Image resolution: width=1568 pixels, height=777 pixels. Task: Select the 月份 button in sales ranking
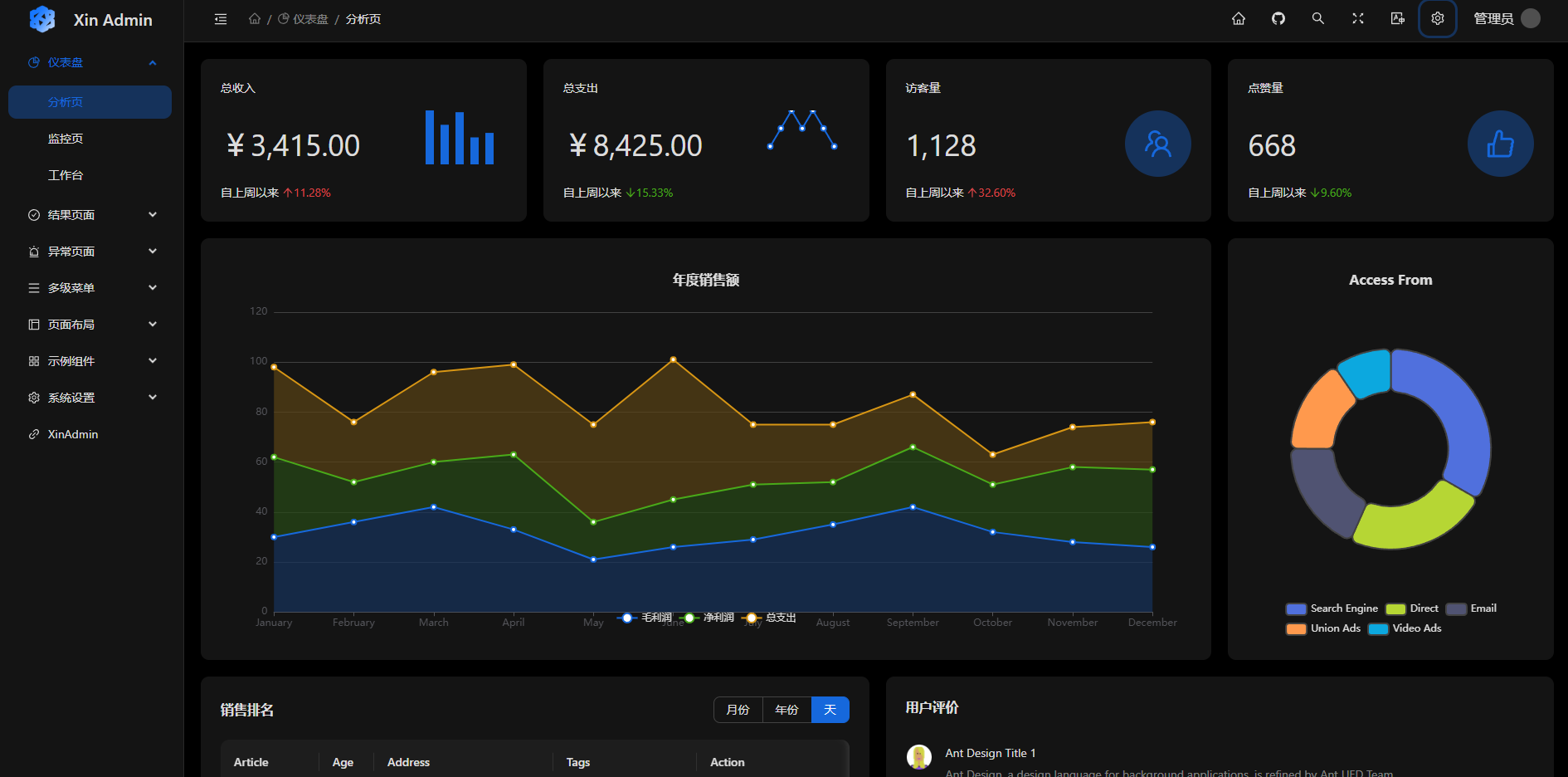tap(738, 710)
